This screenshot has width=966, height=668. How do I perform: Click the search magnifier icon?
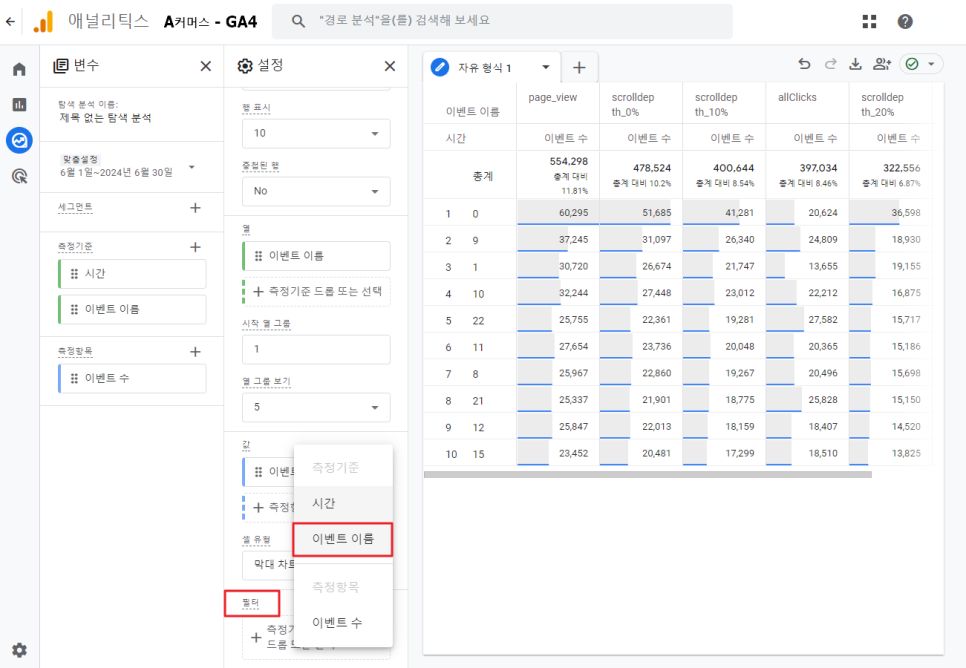coord(298,21)
